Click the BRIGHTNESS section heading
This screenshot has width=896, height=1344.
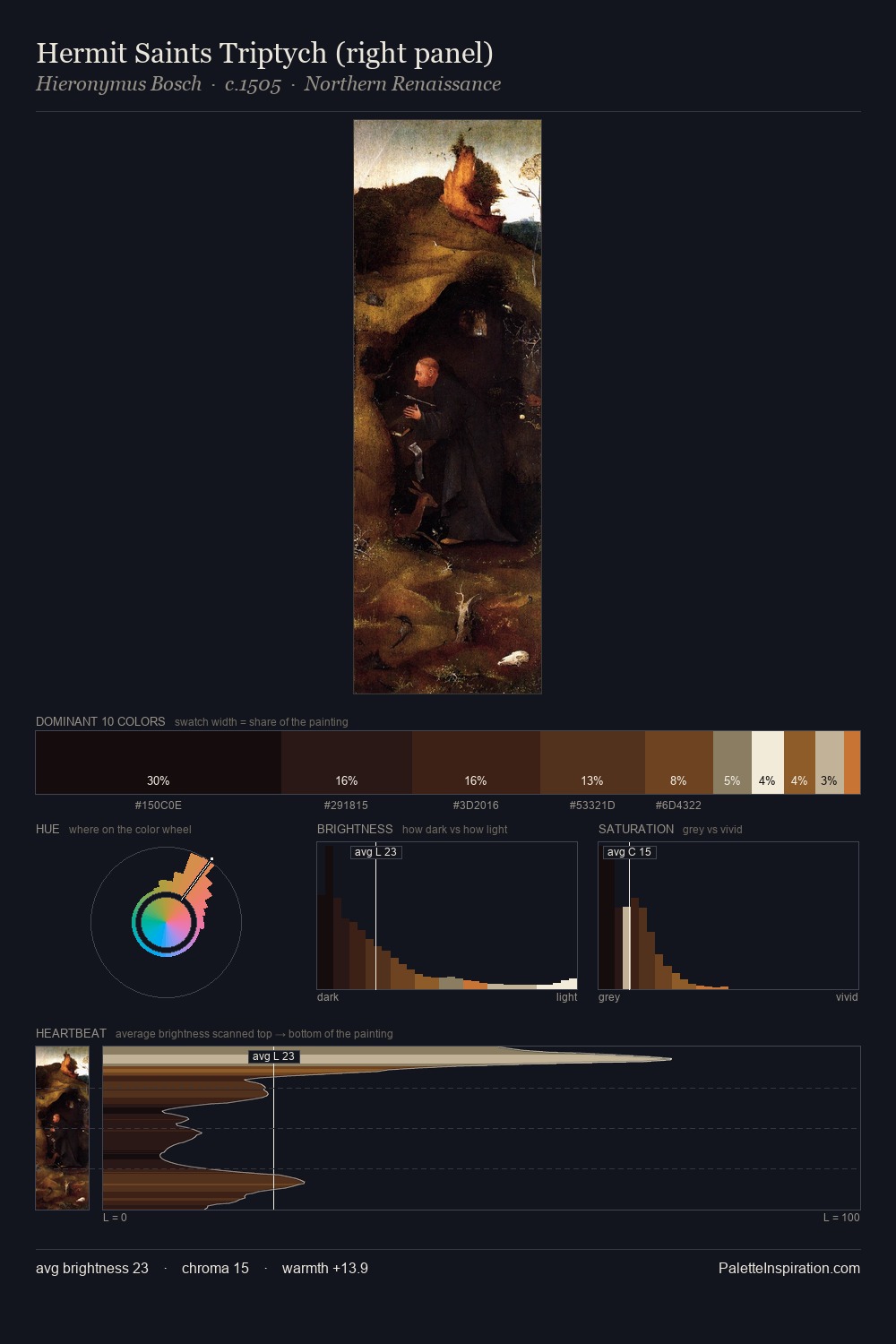click(355, 829)
